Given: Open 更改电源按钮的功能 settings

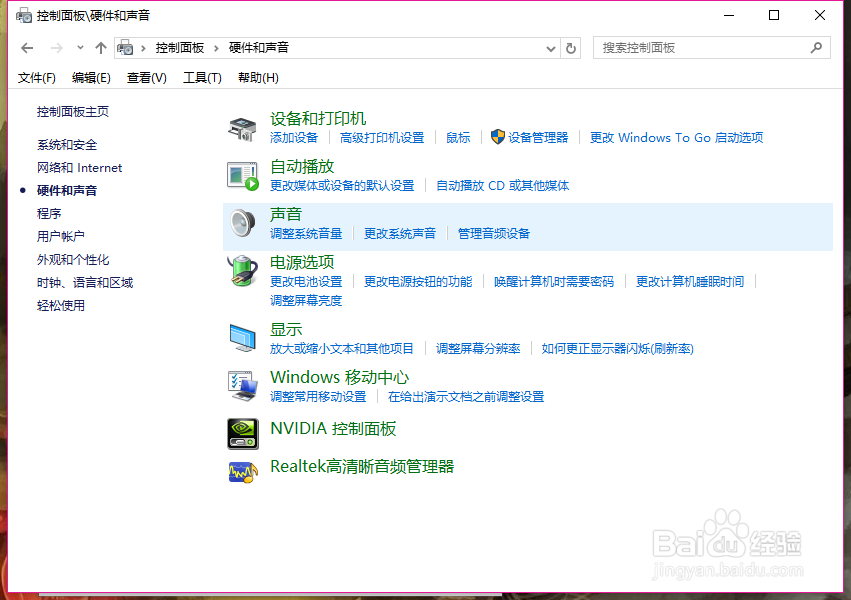Looking at the screenshot, I should click(x=418, y=281).
